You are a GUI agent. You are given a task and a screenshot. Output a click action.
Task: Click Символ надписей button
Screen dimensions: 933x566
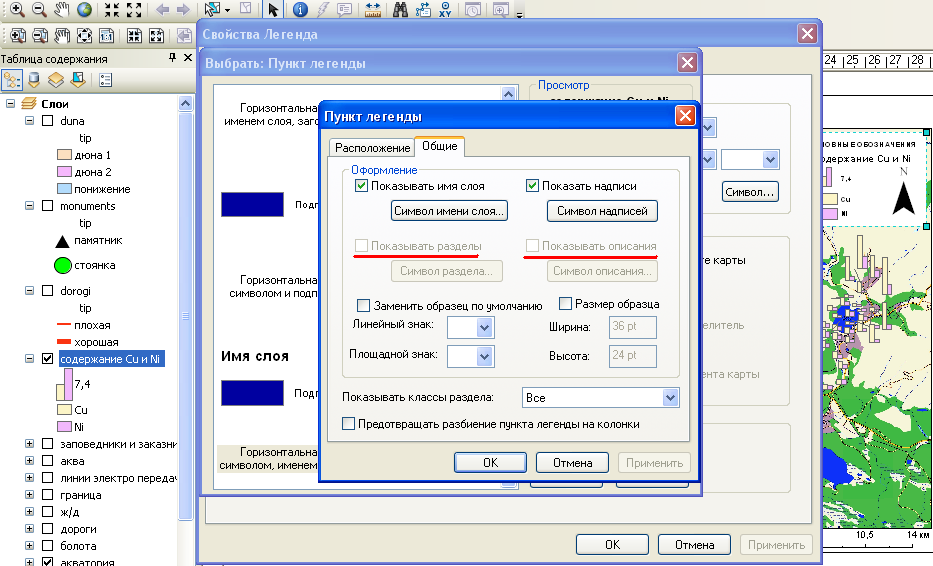(x=602, y=211)
